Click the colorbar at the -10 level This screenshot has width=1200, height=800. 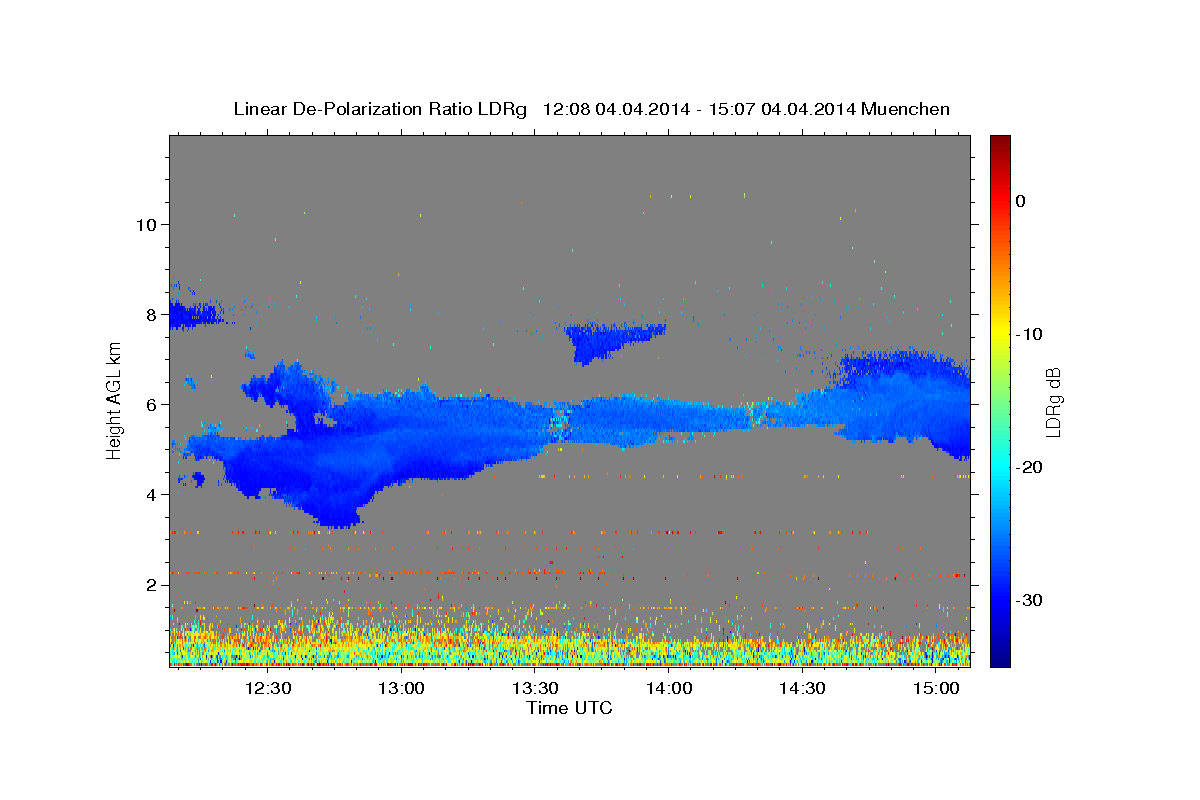(1000, 333)
